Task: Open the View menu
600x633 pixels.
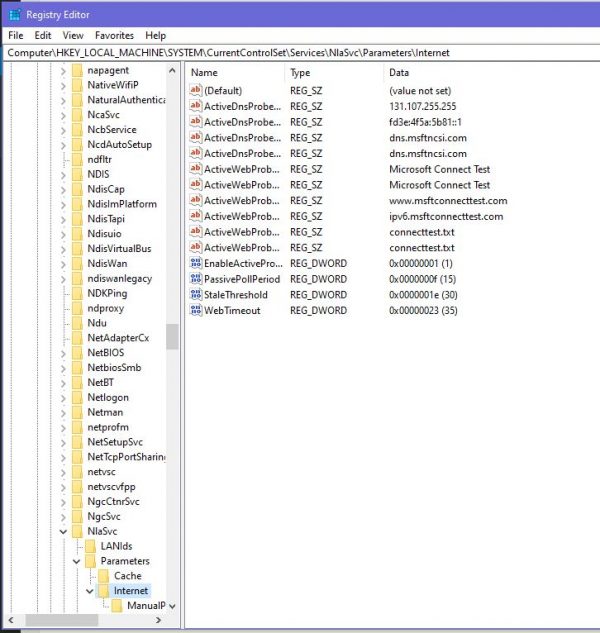Action: coord(73,35)
